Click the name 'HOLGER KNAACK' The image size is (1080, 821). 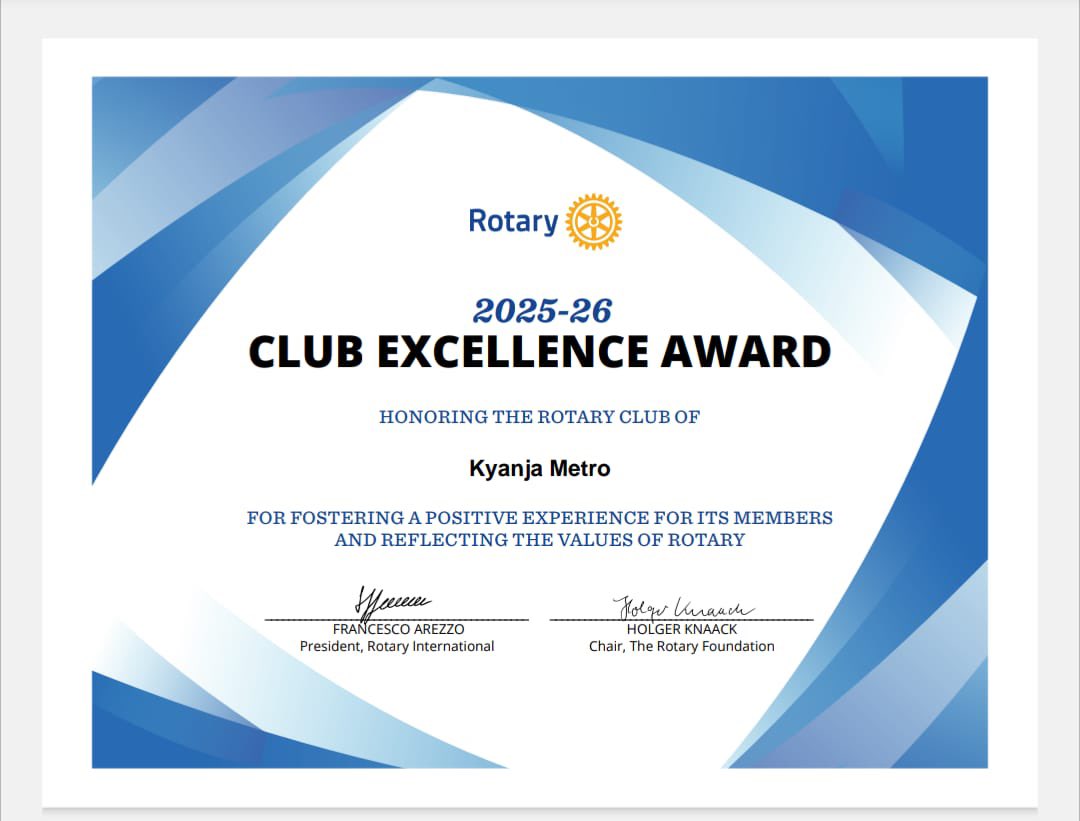[x=682, y=629]
